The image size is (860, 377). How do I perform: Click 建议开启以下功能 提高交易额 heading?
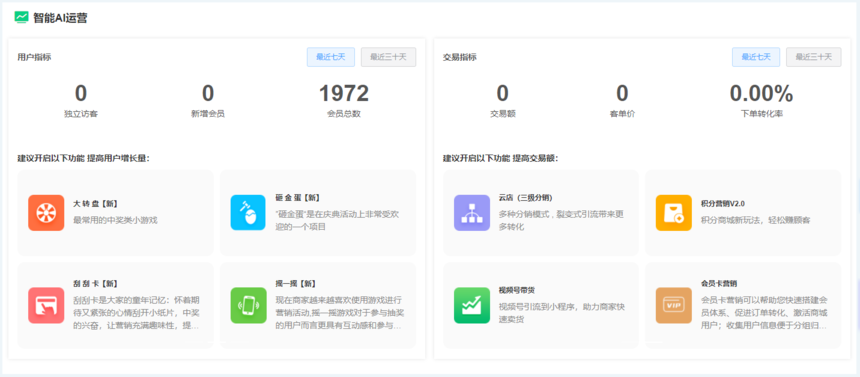[501, 159]
